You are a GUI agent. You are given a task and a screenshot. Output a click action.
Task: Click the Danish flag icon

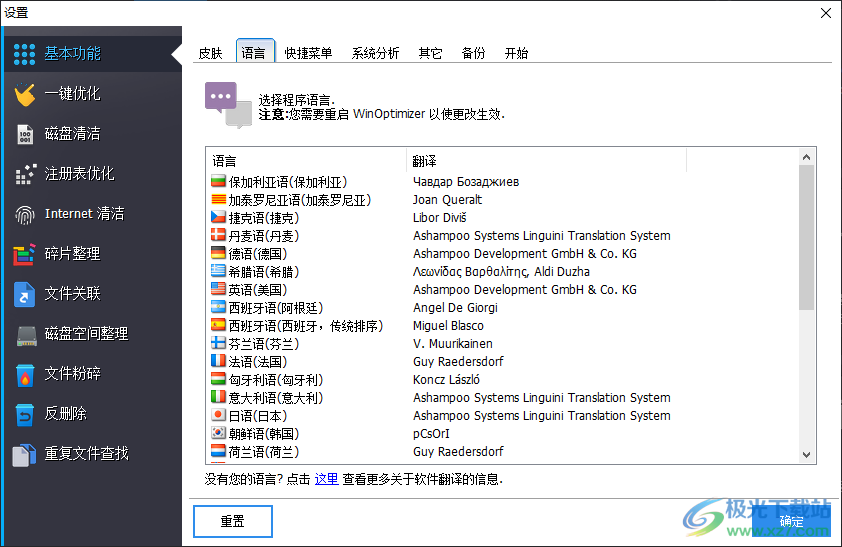click(x=218, y=236)
